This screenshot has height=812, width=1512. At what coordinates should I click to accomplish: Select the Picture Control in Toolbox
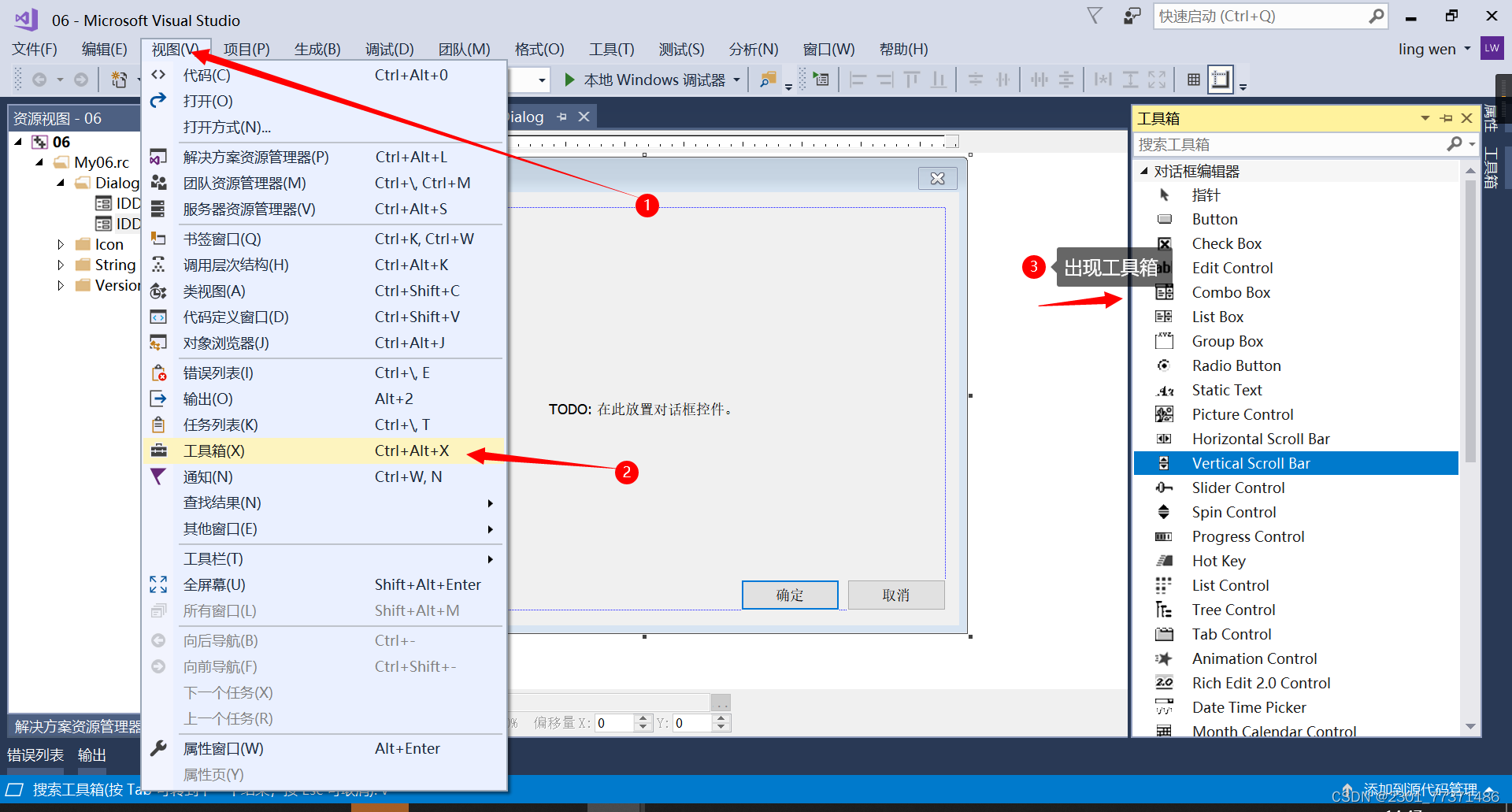[x=1242, y=414]
